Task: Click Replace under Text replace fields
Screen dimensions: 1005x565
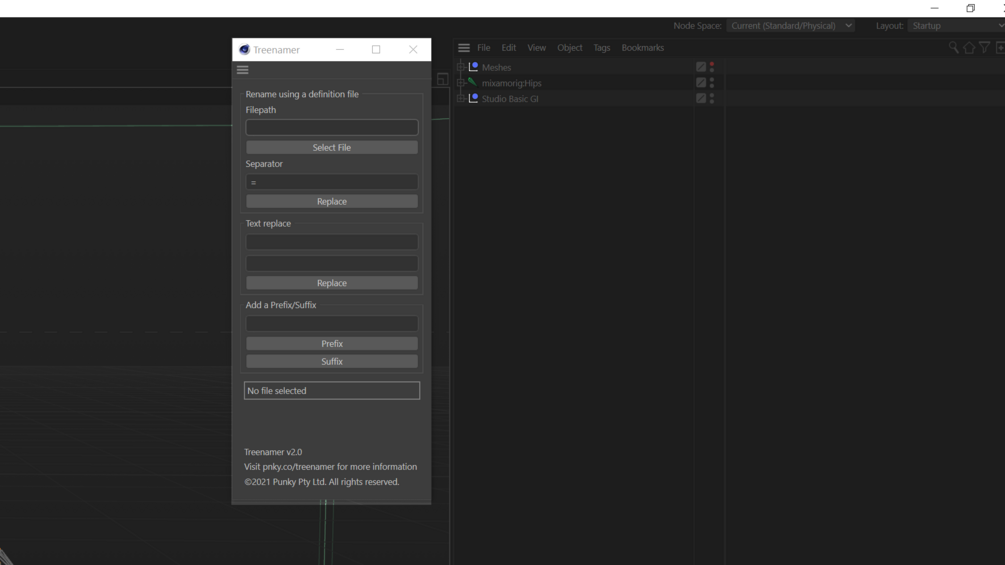Action: (x=331, y=282)
